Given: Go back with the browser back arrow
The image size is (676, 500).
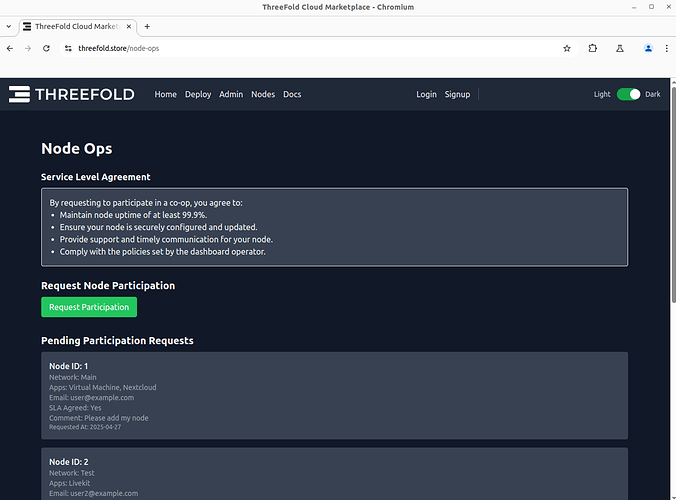Looking at the screenshot, I should coord(10,48).
